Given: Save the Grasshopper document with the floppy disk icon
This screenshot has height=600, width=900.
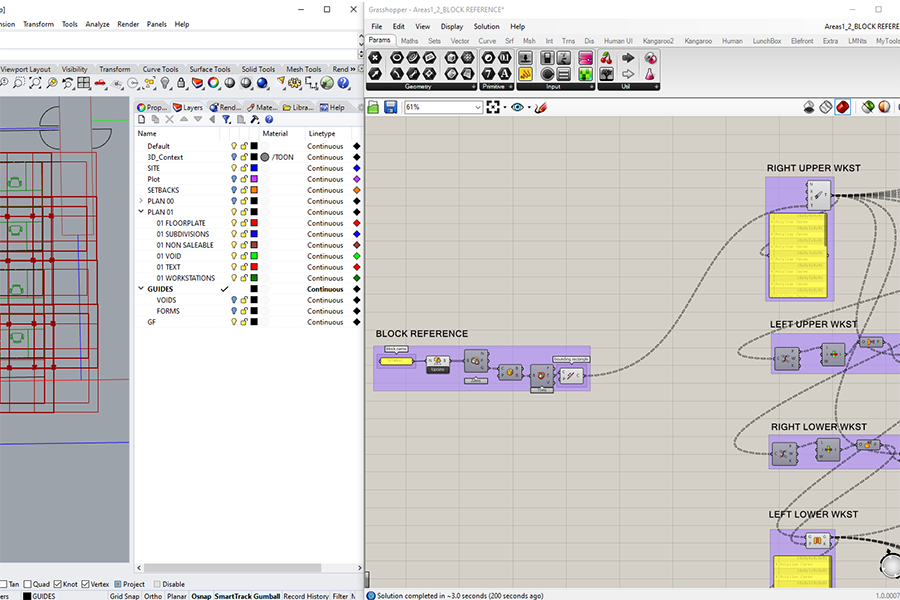Looking at the screenshot, I should [390, 107].
